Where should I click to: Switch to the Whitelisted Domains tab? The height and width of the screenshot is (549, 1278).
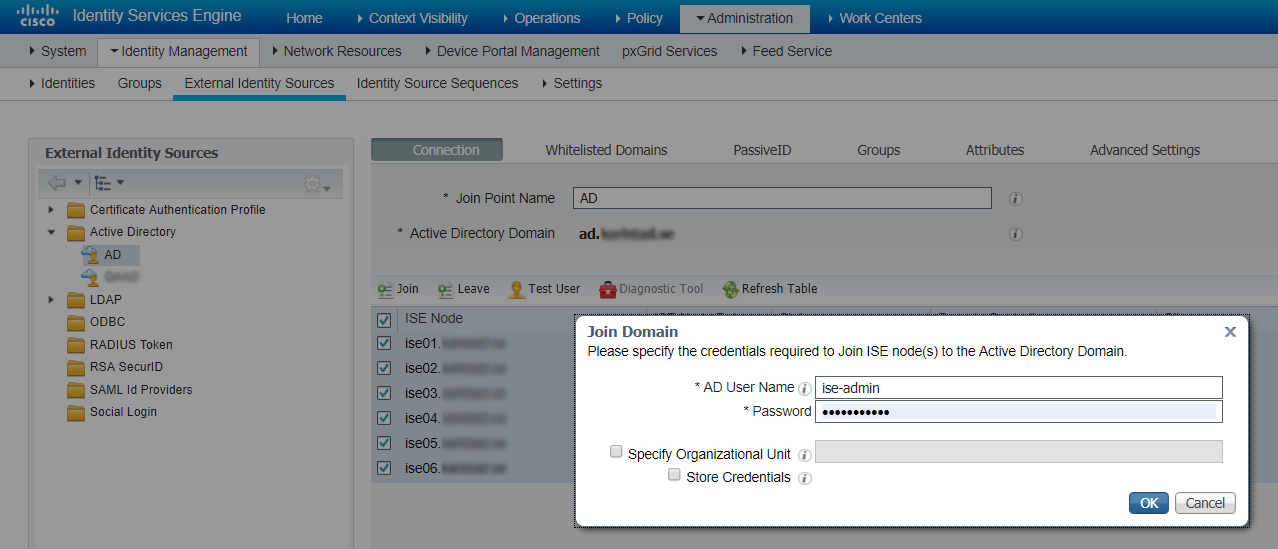tap(606, 150)
